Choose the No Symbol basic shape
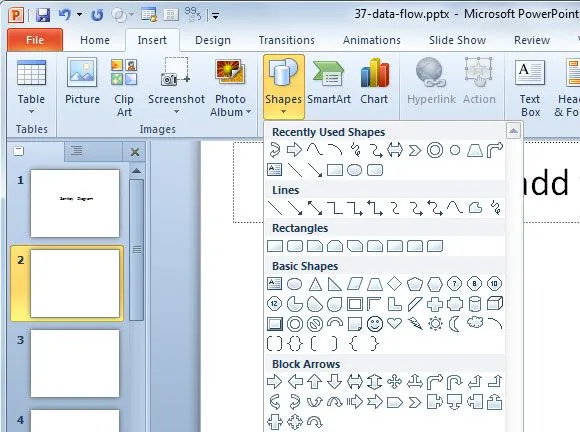 [x=315, y=324]
